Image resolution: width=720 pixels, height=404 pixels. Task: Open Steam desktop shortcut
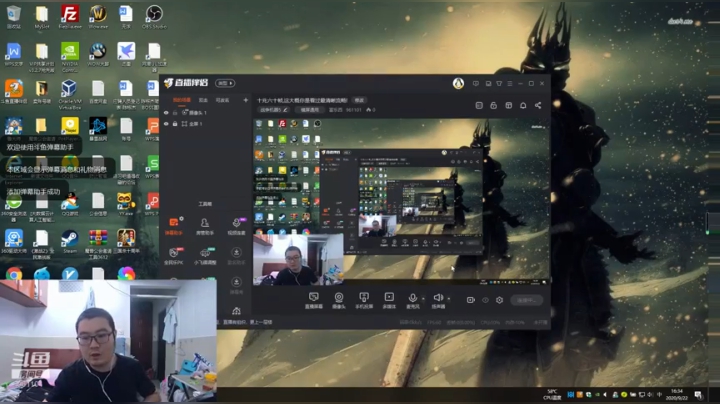(70, 242)
